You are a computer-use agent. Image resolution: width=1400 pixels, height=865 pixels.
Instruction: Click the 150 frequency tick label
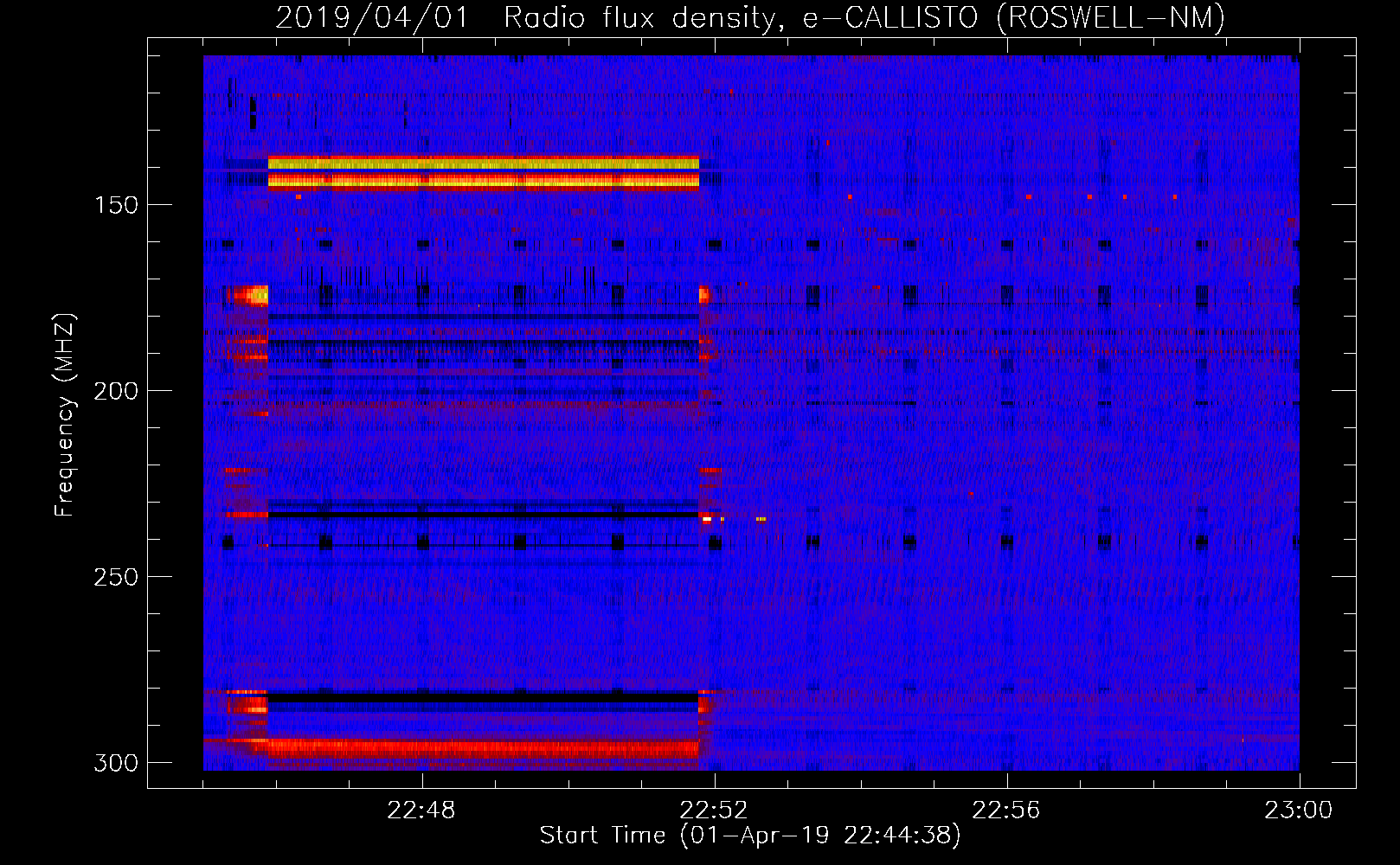coord(116,205)
